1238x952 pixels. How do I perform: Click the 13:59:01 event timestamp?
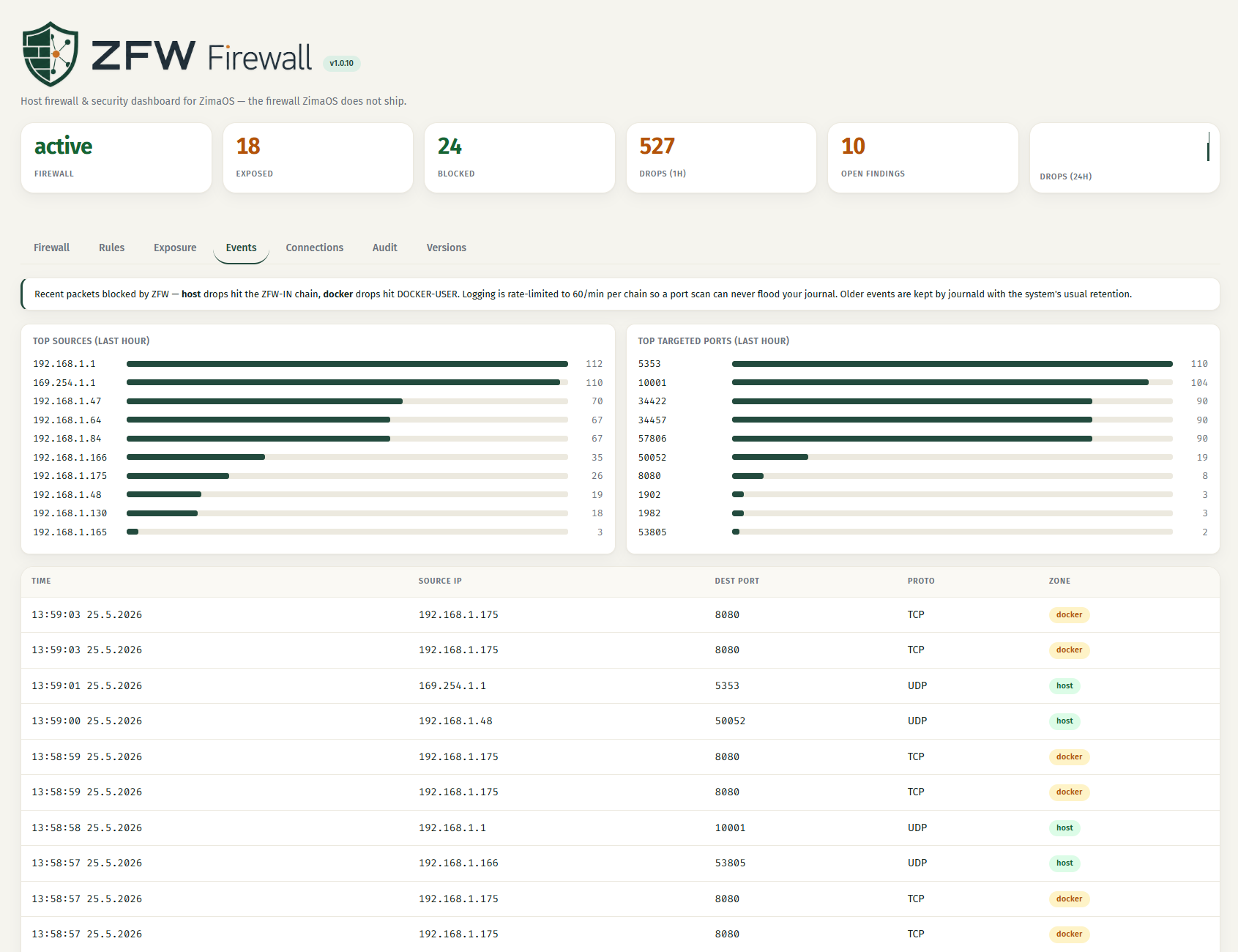(87, 685)
